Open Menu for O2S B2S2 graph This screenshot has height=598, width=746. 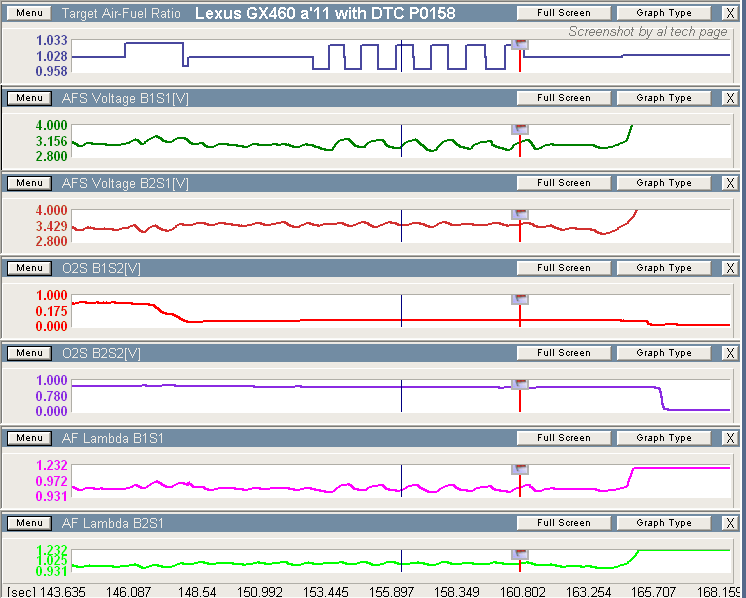29,353
